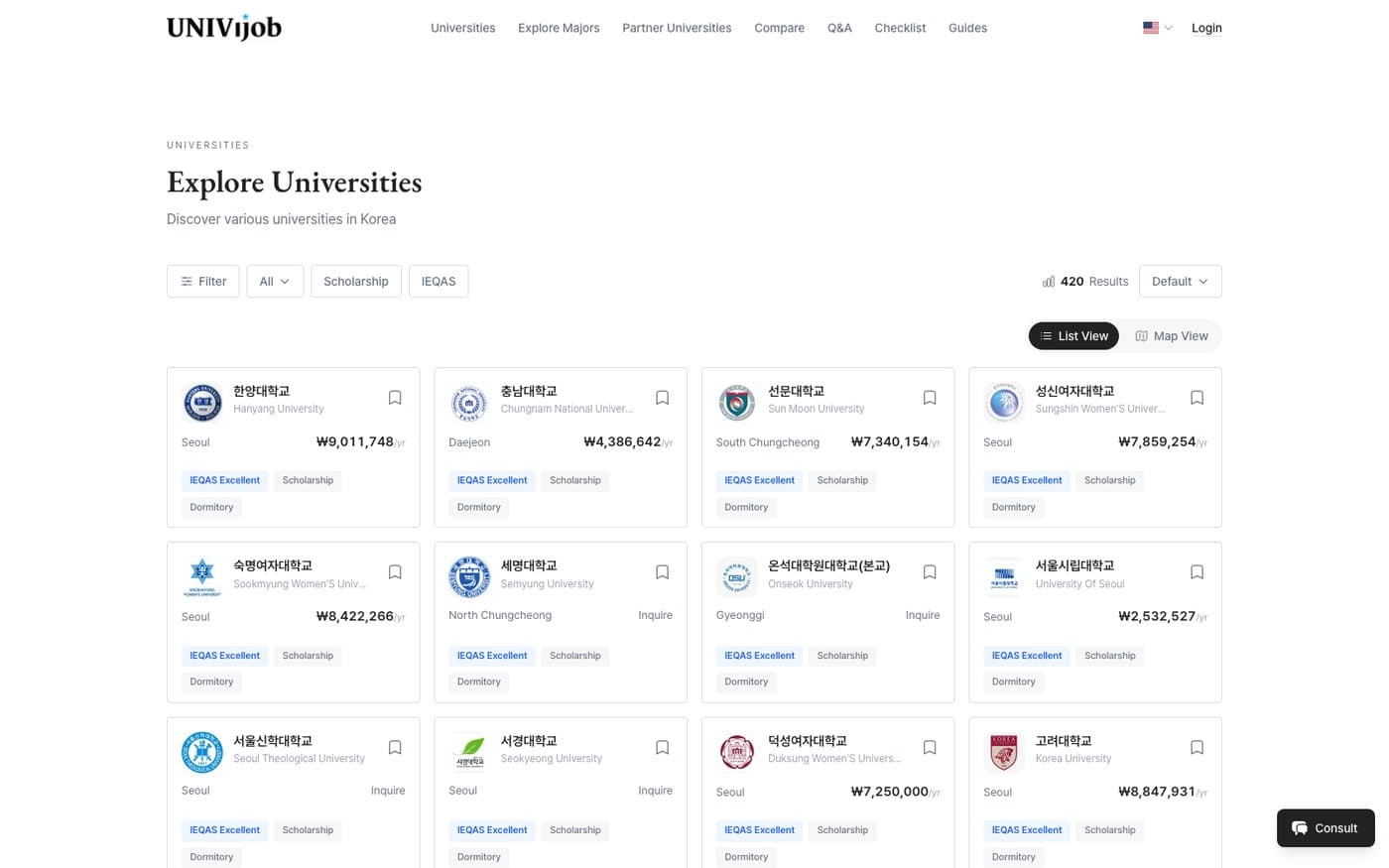Bookmark Duksung Women's University card
1389x868 pixels.
pyautogui.click(x=930, y=748)
